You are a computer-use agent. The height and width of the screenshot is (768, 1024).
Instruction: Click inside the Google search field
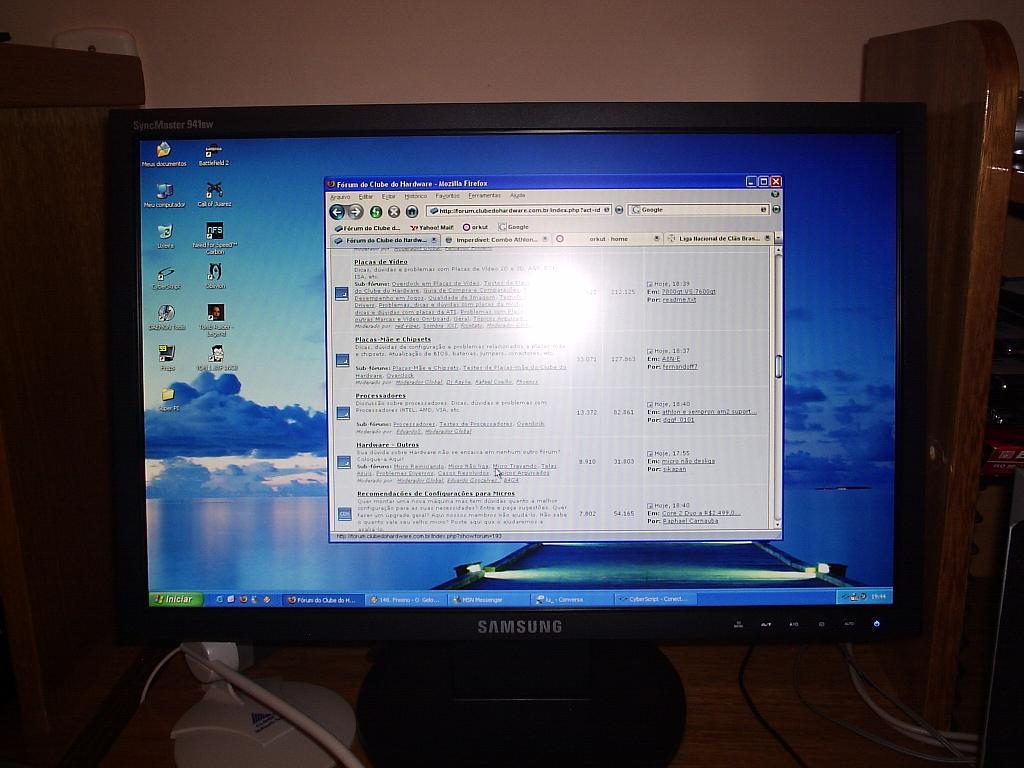coord(698,210)
